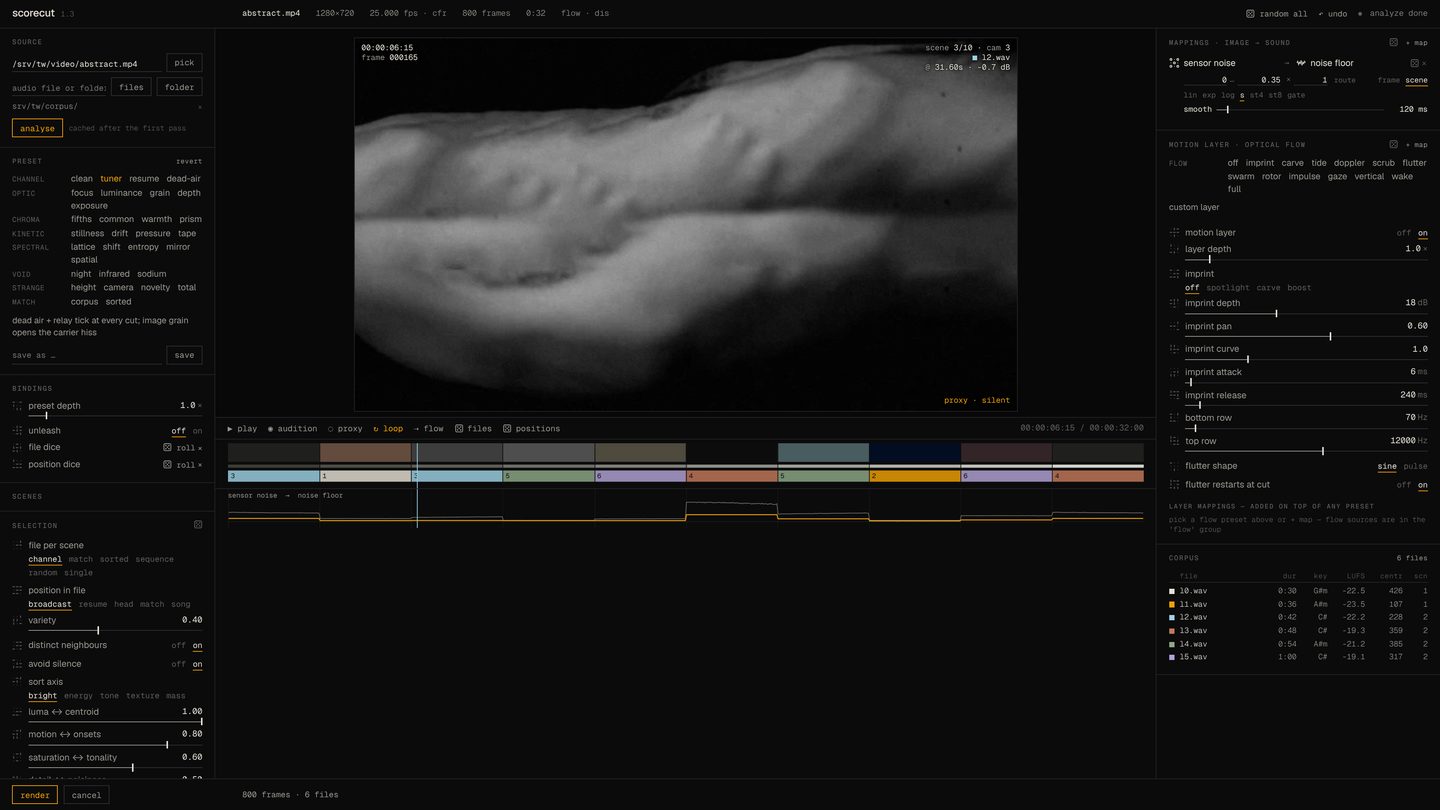Set flutter shape to pulse
This screenshot has width=1440, height=810.
1415,466
